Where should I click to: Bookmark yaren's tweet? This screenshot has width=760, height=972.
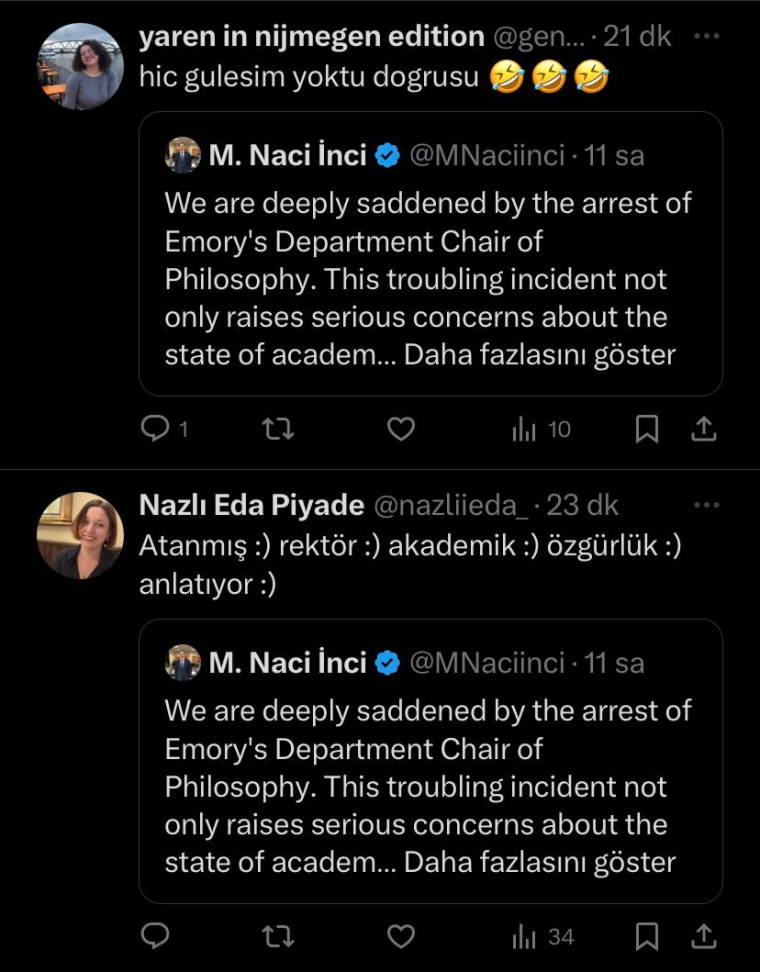pos(647,429)
